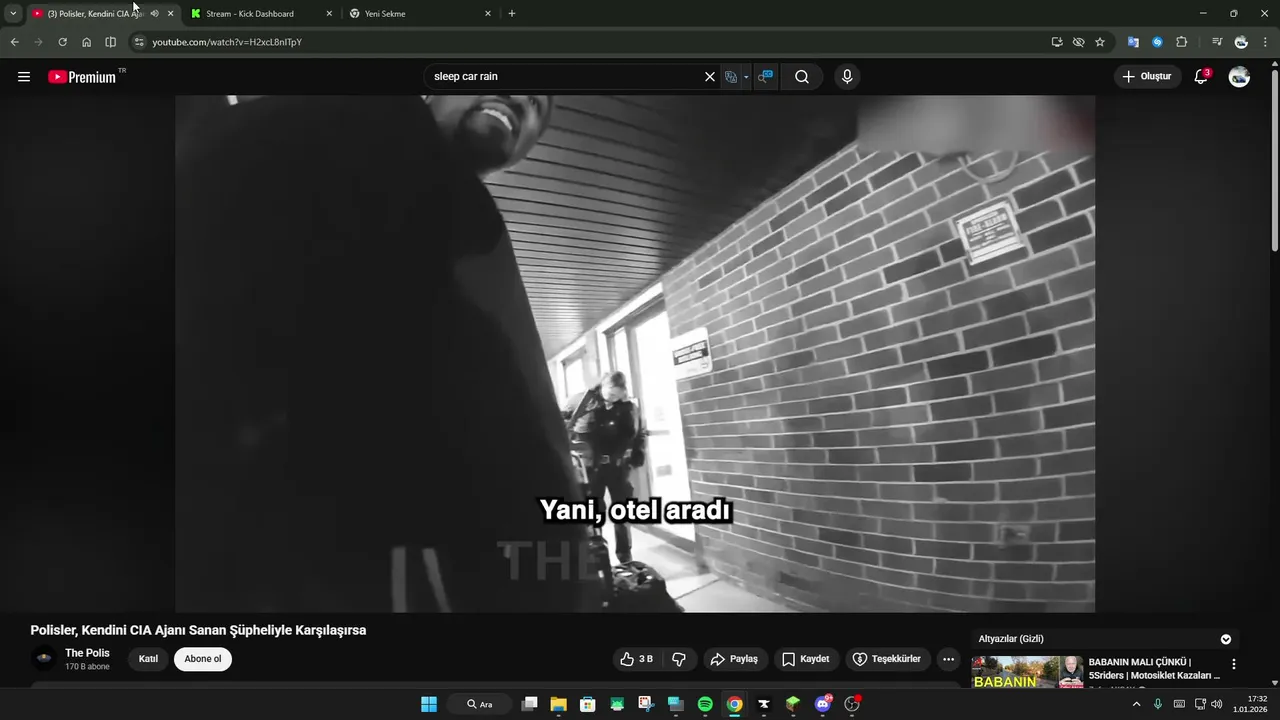Go back in browser history
This screenshot has width=1280, height=720.
point(14,42)
